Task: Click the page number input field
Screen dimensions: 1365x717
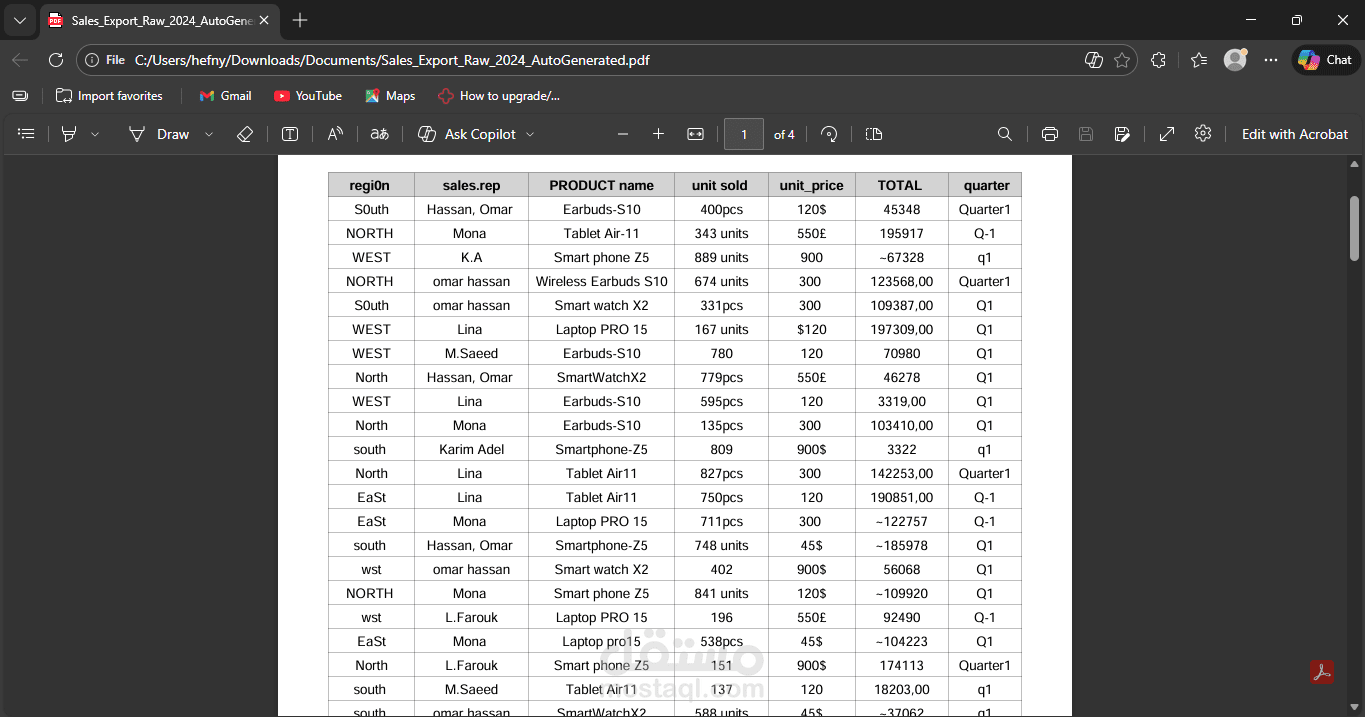Action: click(x=743, y=134)
